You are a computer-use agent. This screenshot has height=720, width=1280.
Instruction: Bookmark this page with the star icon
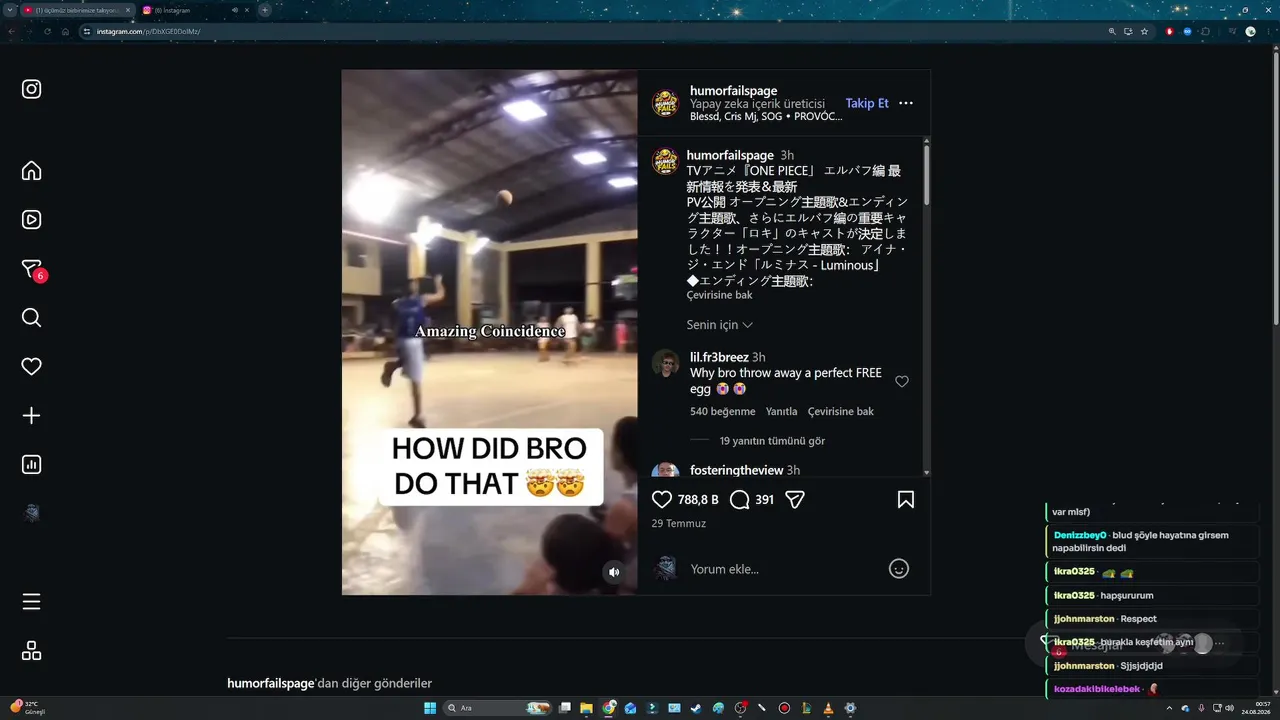coord(1145,31)
